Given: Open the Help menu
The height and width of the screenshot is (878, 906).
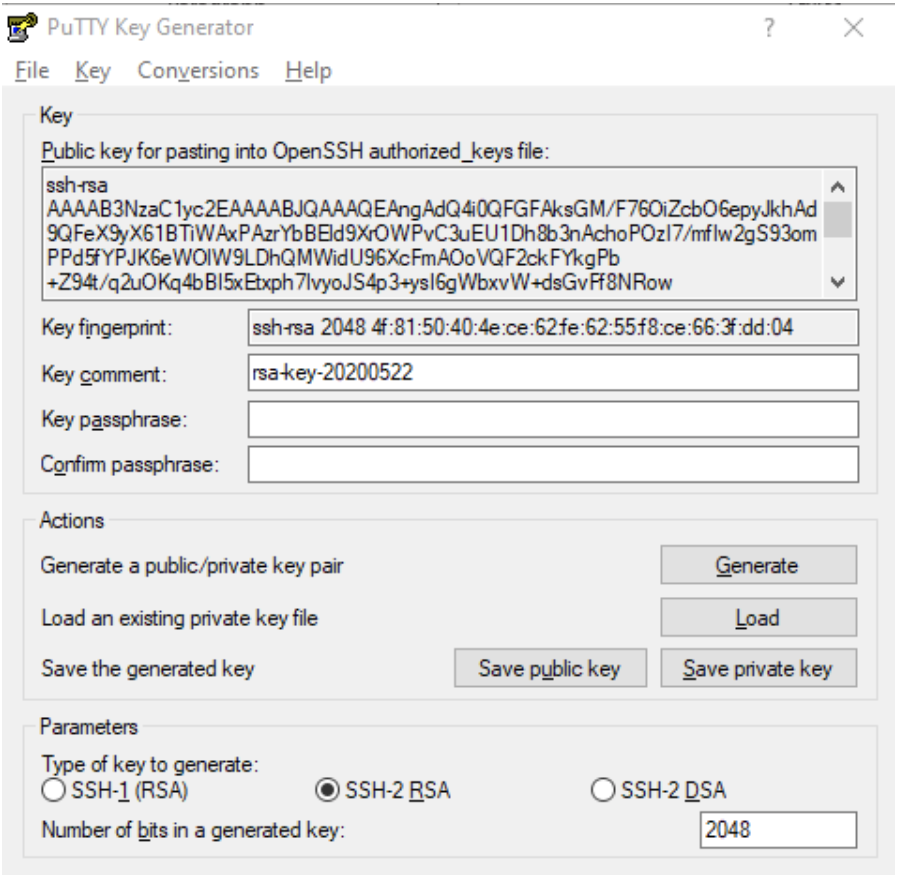Looking at the screenshot, I should coord(309,70).
